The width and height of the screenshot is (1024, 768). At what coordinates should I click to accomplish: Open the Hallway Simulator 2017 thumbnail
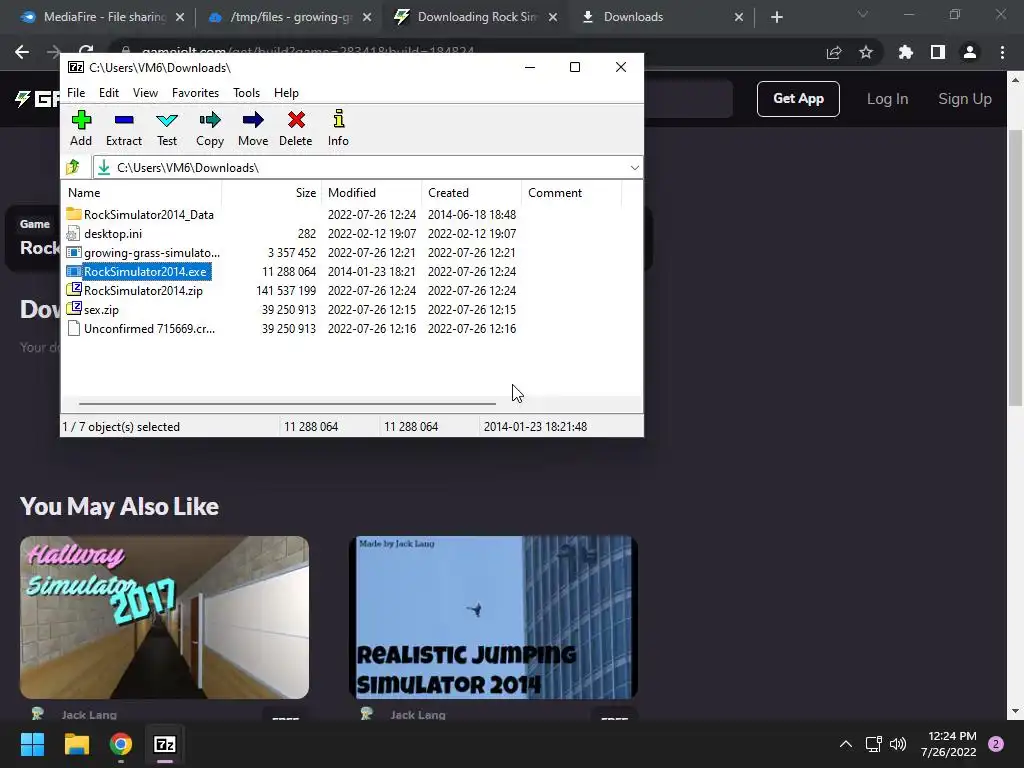[164, 617]
